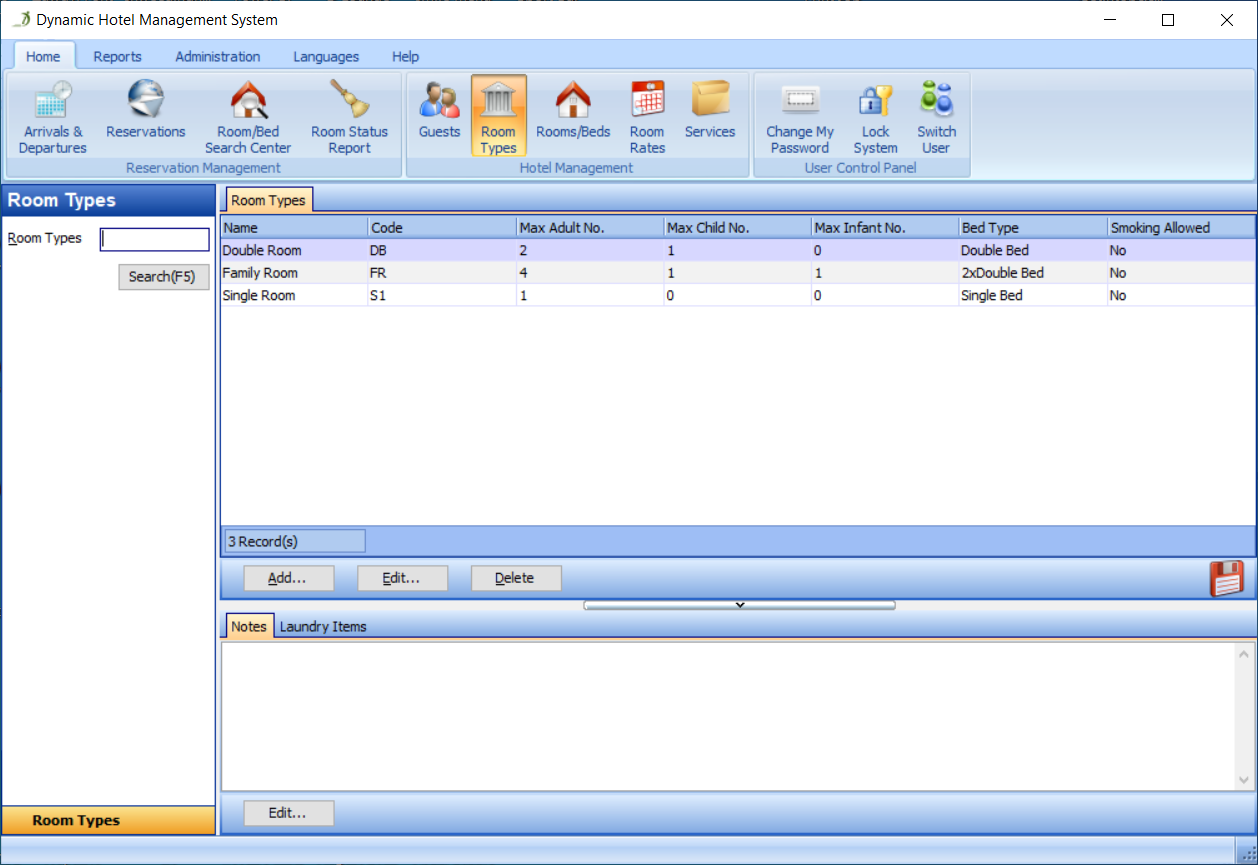Switch to the Laundry Items tab

[x=323, y=627]
